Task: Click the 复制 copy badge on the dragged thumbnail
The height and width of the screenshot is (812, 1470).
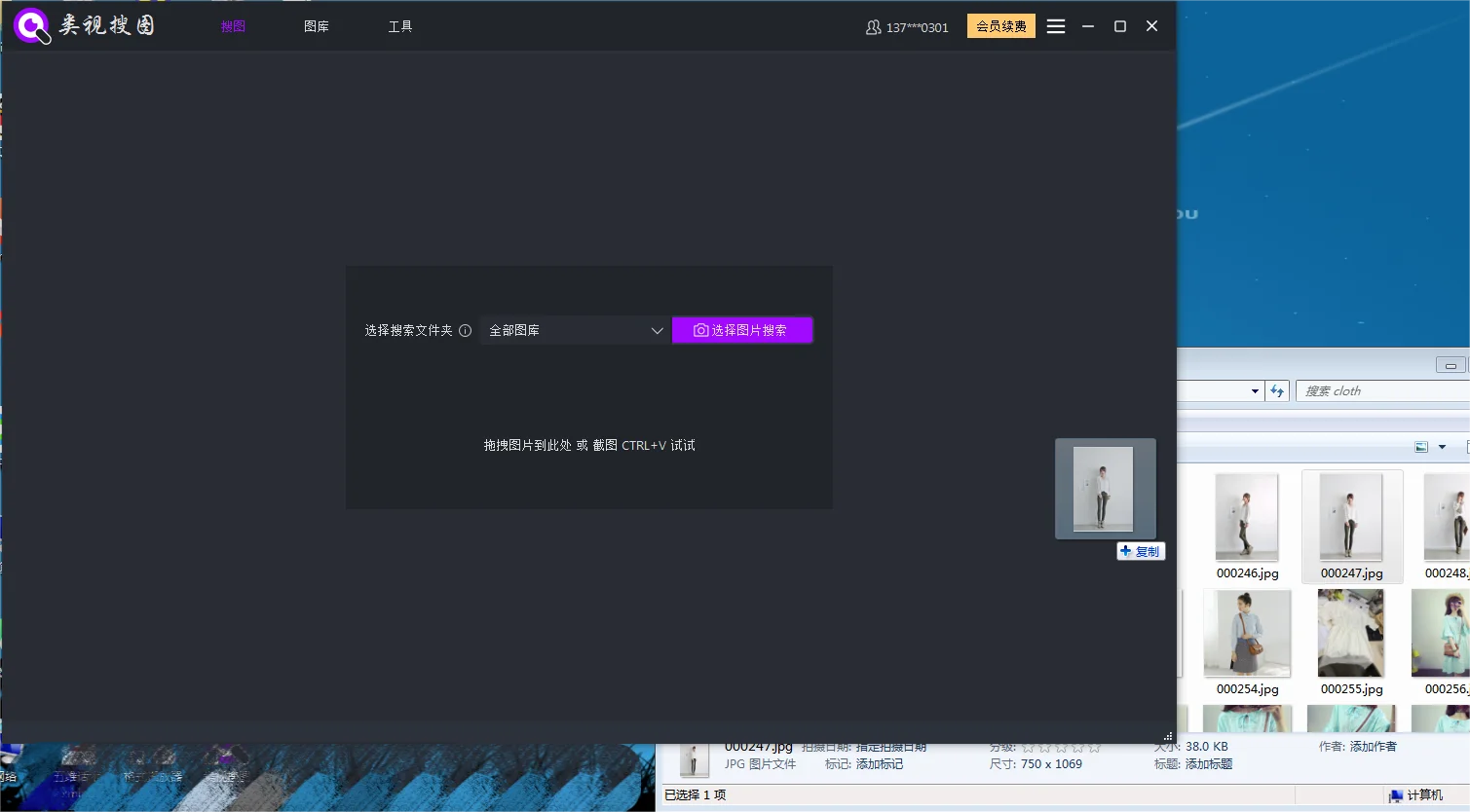Action: (1140, 550)
